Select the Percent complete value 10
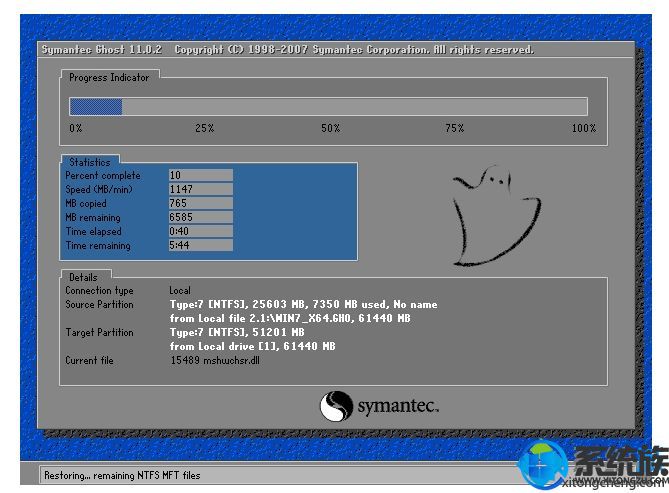 point(201,175)
